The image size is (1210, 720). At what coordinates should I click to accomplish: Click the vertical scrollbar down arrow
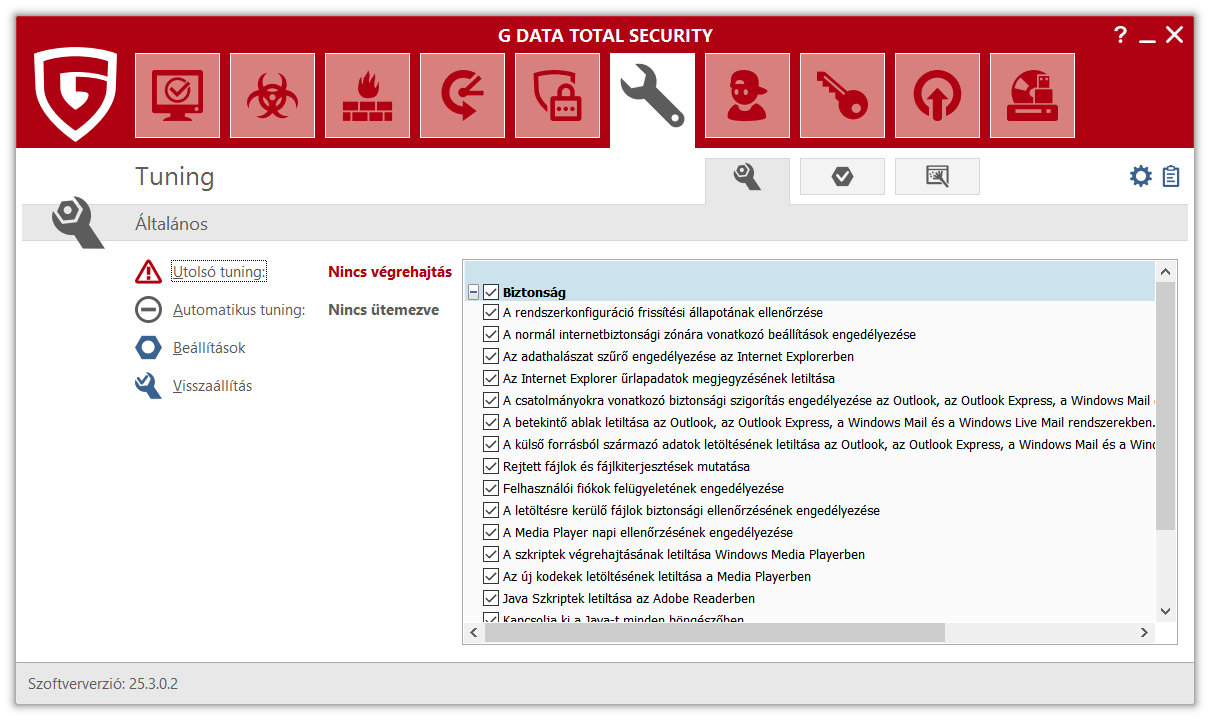(1165, 611)
